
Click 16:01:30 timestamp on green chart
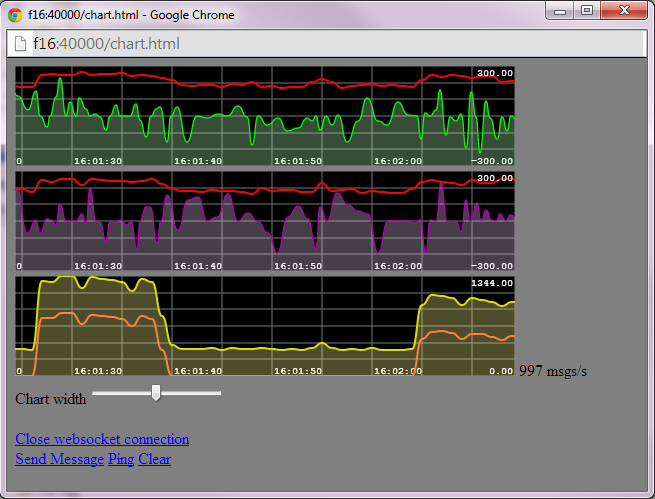point(98,161)
